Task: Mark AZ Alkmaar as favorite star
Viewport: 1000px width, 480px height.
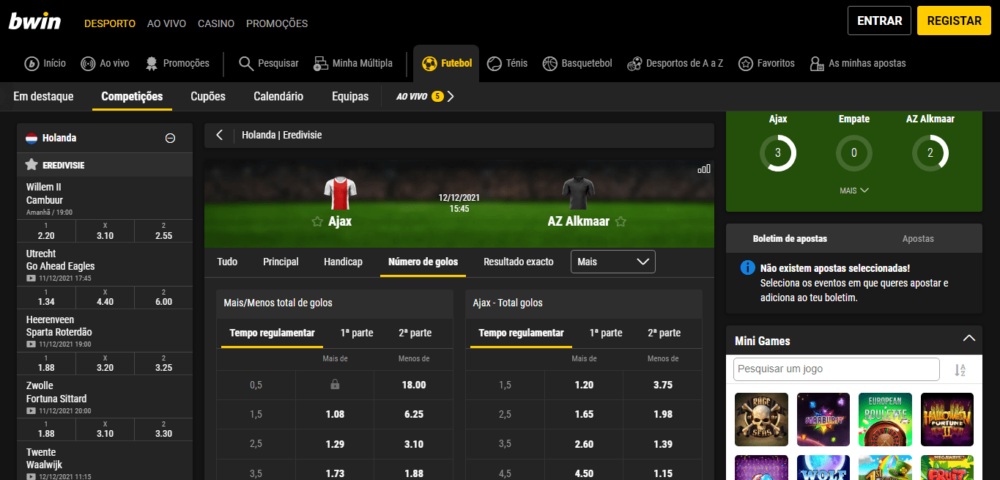Action: (621, 222)
